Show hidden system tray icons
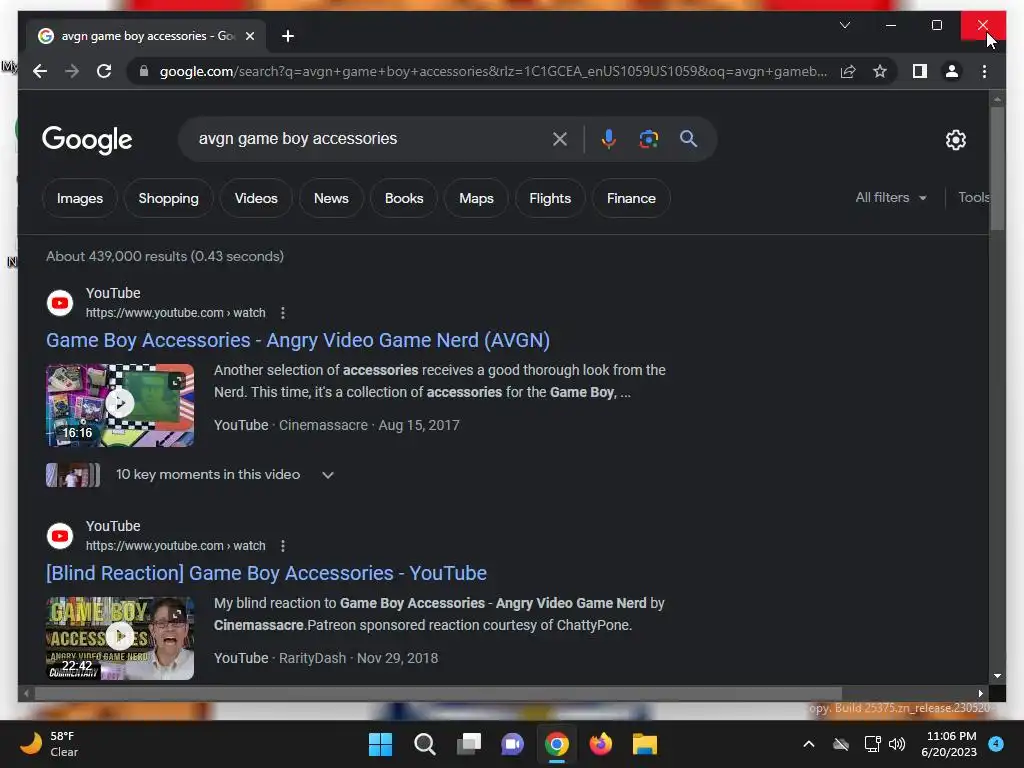 808,744
